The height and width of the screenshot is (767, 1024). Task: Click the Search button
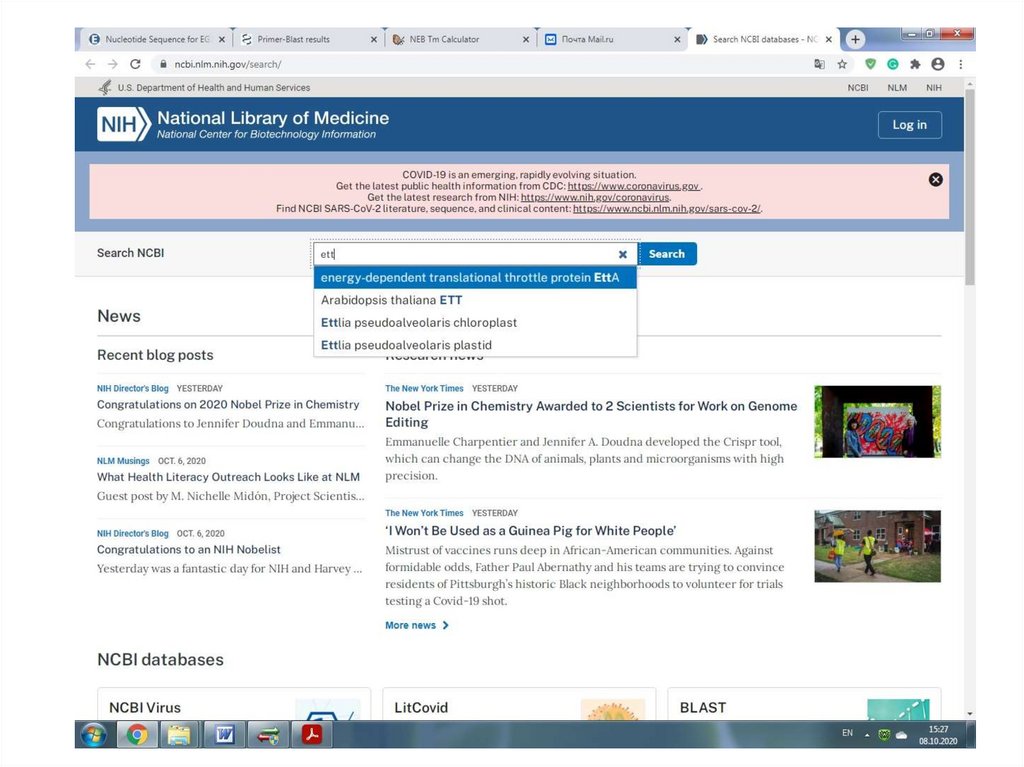[667, 254]
